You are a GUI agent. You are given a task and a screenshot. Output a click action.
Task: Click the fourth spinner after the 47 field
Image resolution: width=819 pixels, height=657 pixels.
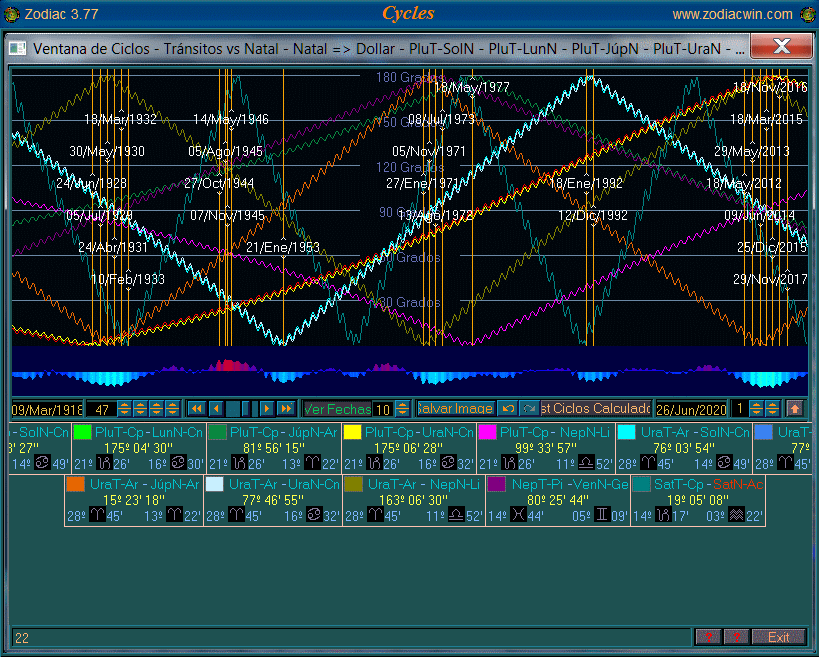tap(172, 409)
